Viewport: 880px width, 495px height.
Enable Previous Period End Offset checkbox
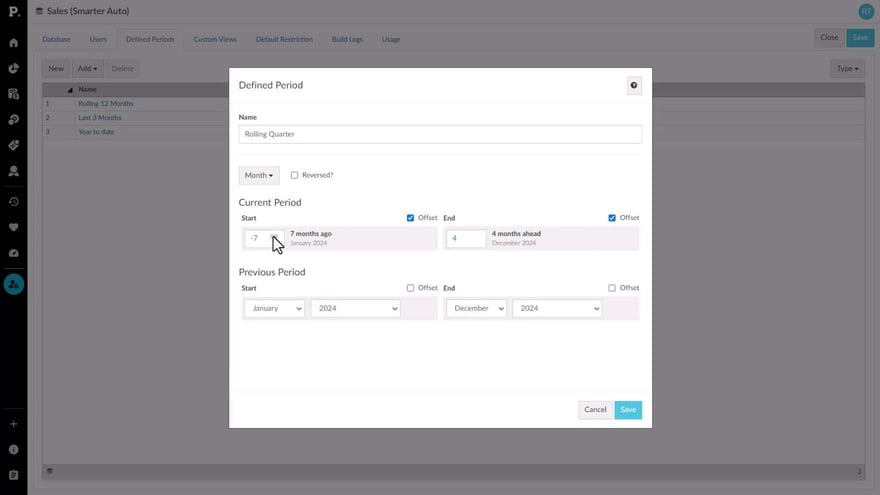click(612, 288)
